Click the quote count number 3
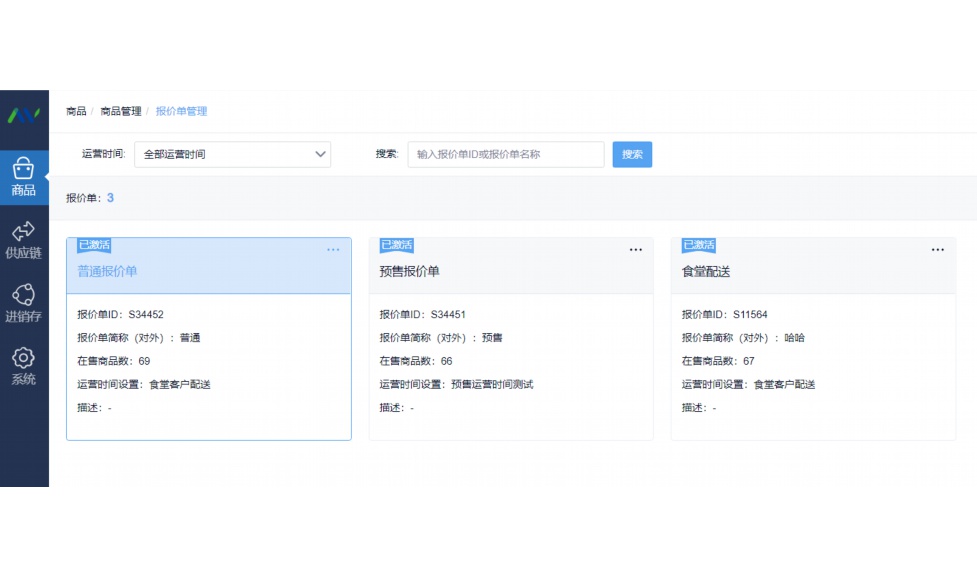The image size is (977, 577). click(x=110, y=198)
